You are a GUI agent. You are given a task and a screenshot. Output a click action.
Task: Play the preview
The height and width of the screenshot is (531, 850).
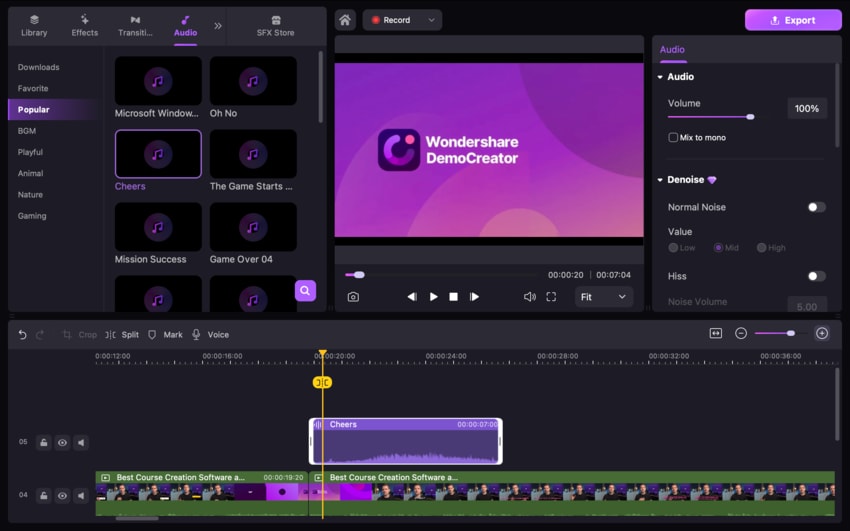pyautogui.click(x=434, y=297)
